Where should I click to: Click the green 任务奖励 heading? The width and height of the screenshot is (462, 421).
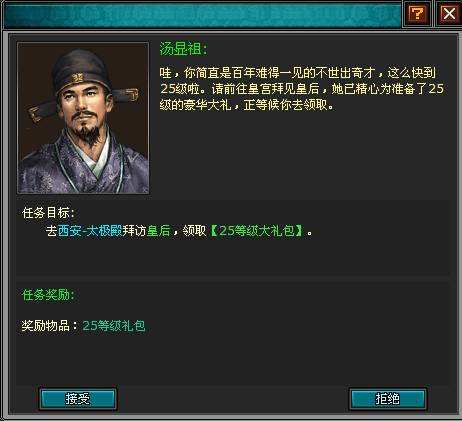tap(48, 295)
